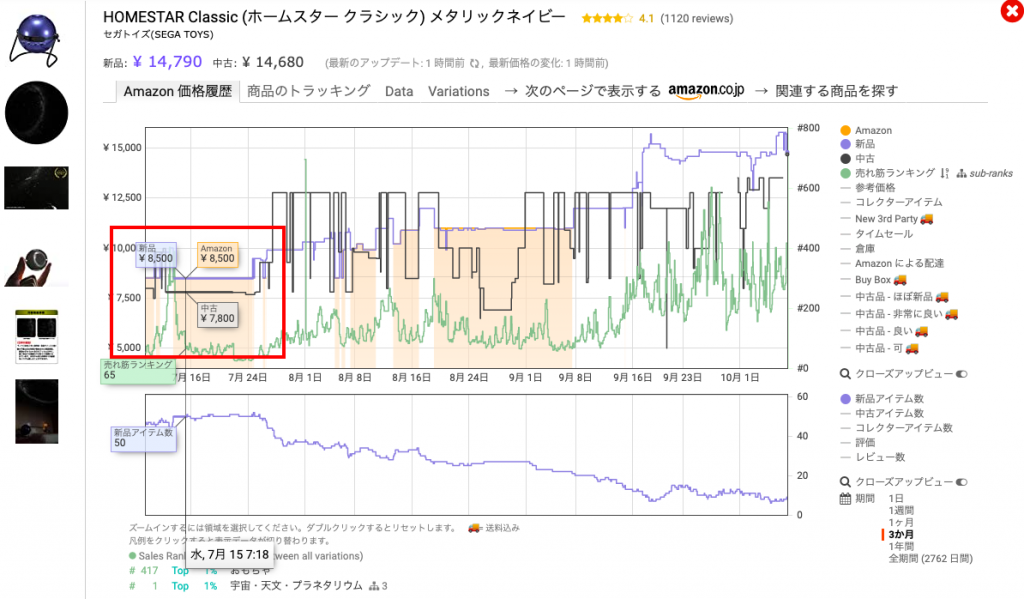This screenshot has width=1024, height=599.
Task: Select the 1年間 time range
Action: pyautogui.click(x=903, y=546)
